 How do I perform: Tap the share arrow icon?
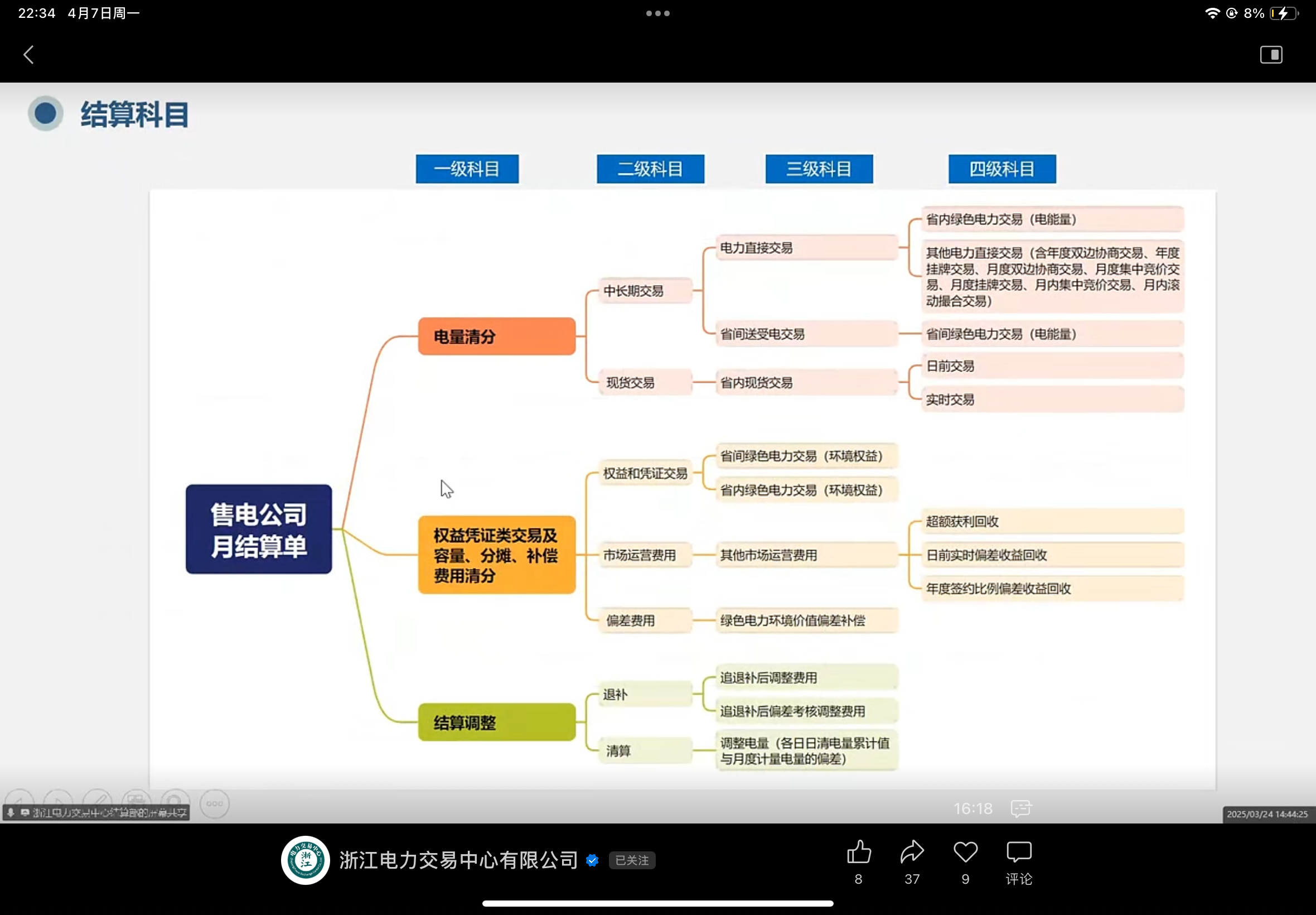(912, 853)
